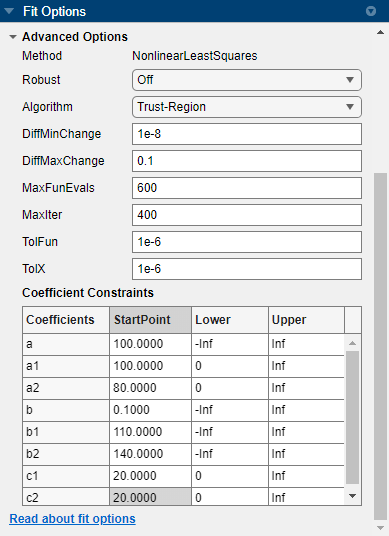Click the panel scroll-up arrow
This screenshot has width=389, height=536.
point(380,33)
